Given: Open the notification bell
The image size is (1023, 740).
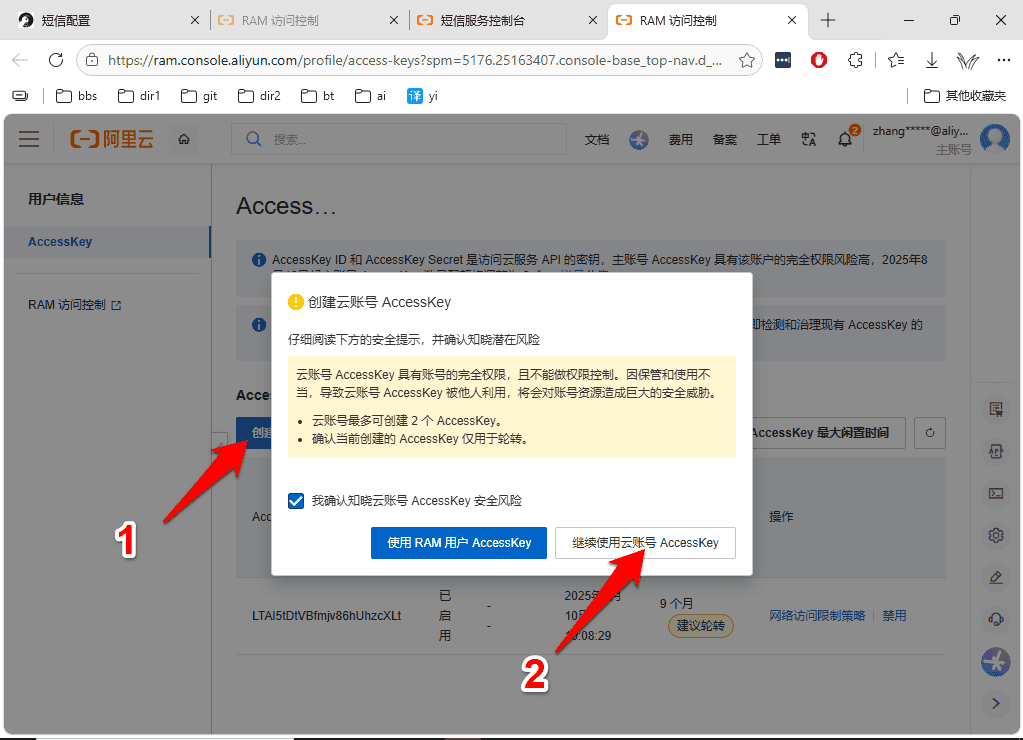Looking at the screenshot, I should coord(846,139).
